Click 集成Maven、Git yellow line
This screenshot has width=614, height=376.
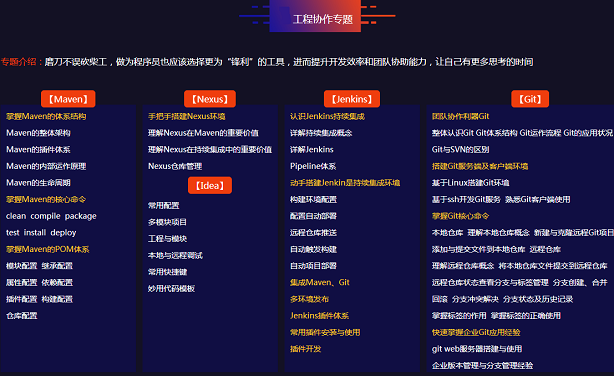pyautogui.click(x=320, y=282)
